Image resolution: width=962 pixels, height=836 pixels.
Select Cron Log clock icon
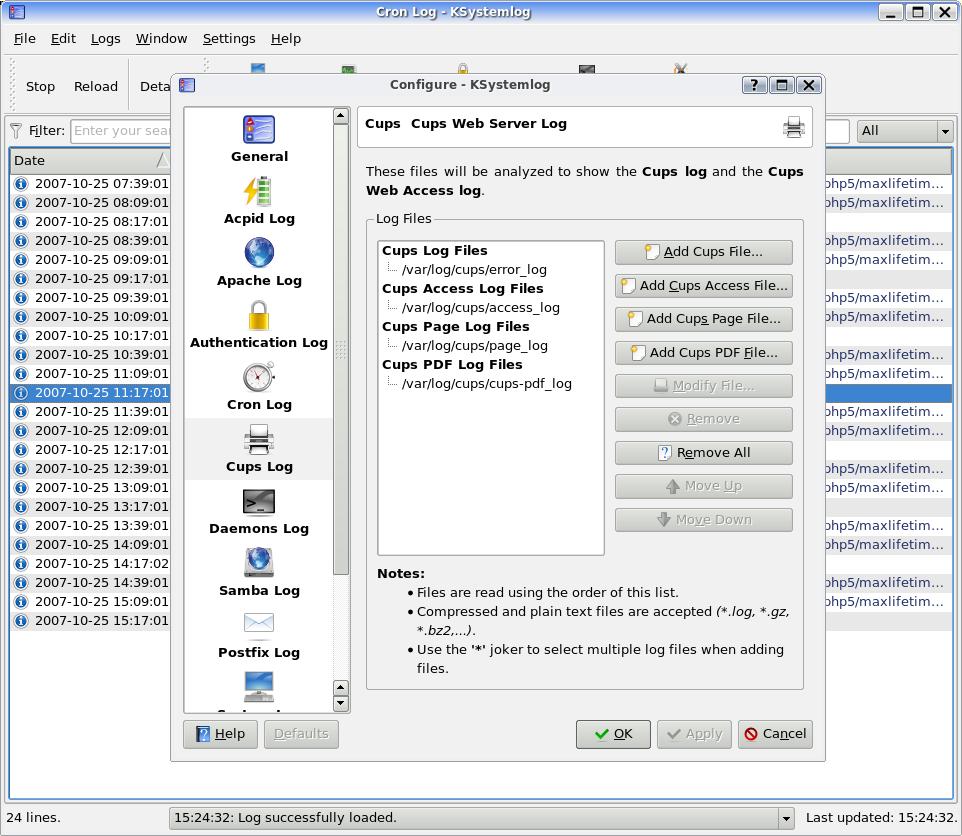pyautogui.click(x=259, y=377)
